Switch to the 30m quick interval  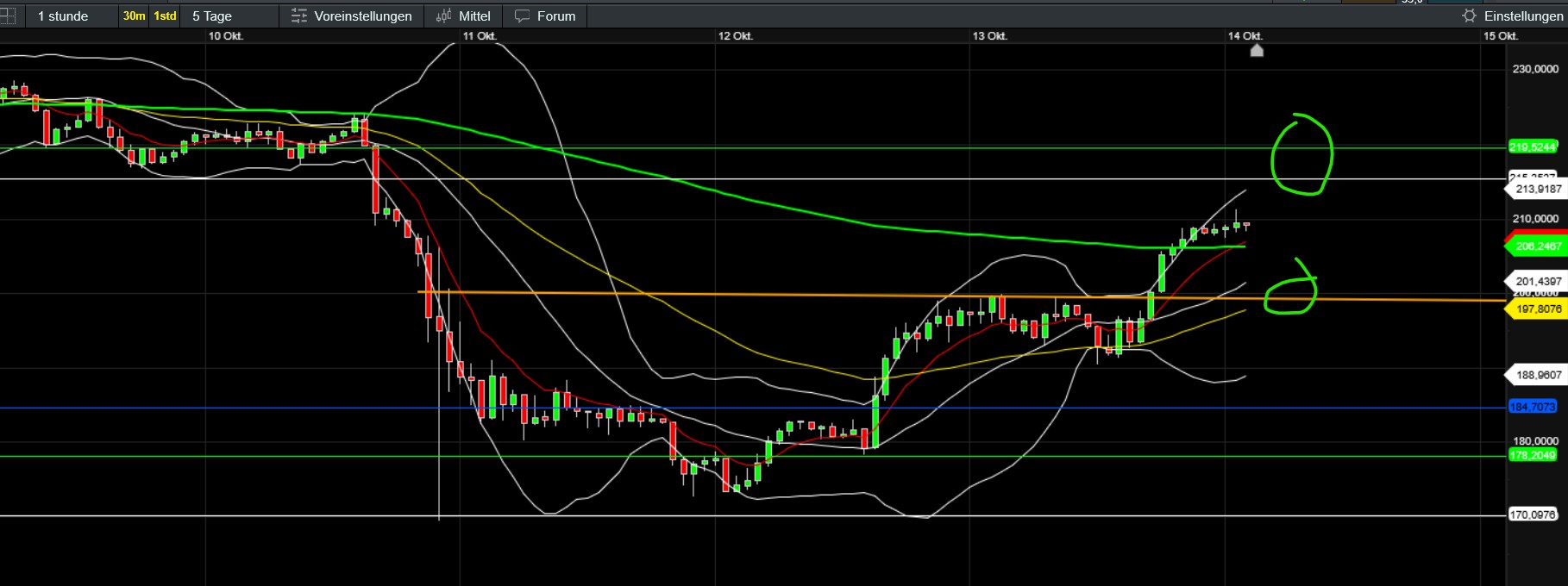(134, 16)
